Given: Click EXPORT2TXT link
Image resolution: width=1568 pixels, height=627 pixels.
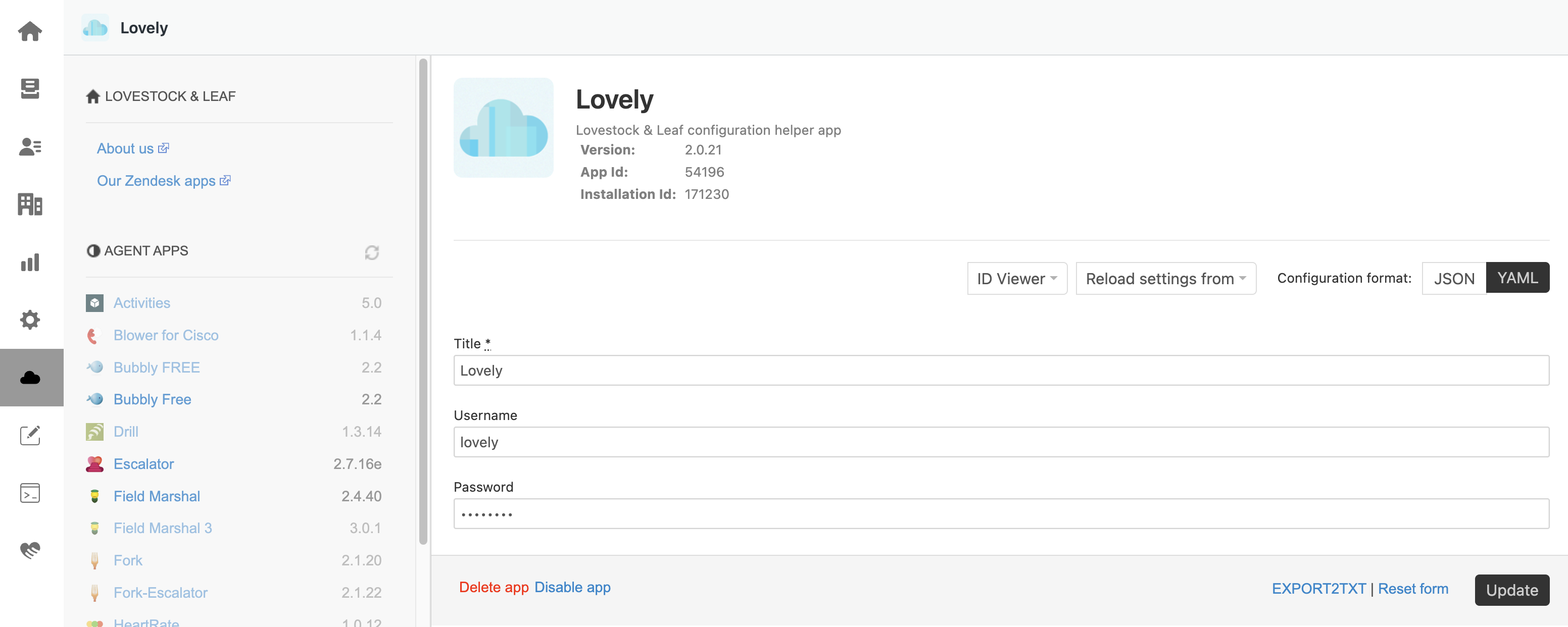Looking at the screenshot, I should tap(1318, 589).
